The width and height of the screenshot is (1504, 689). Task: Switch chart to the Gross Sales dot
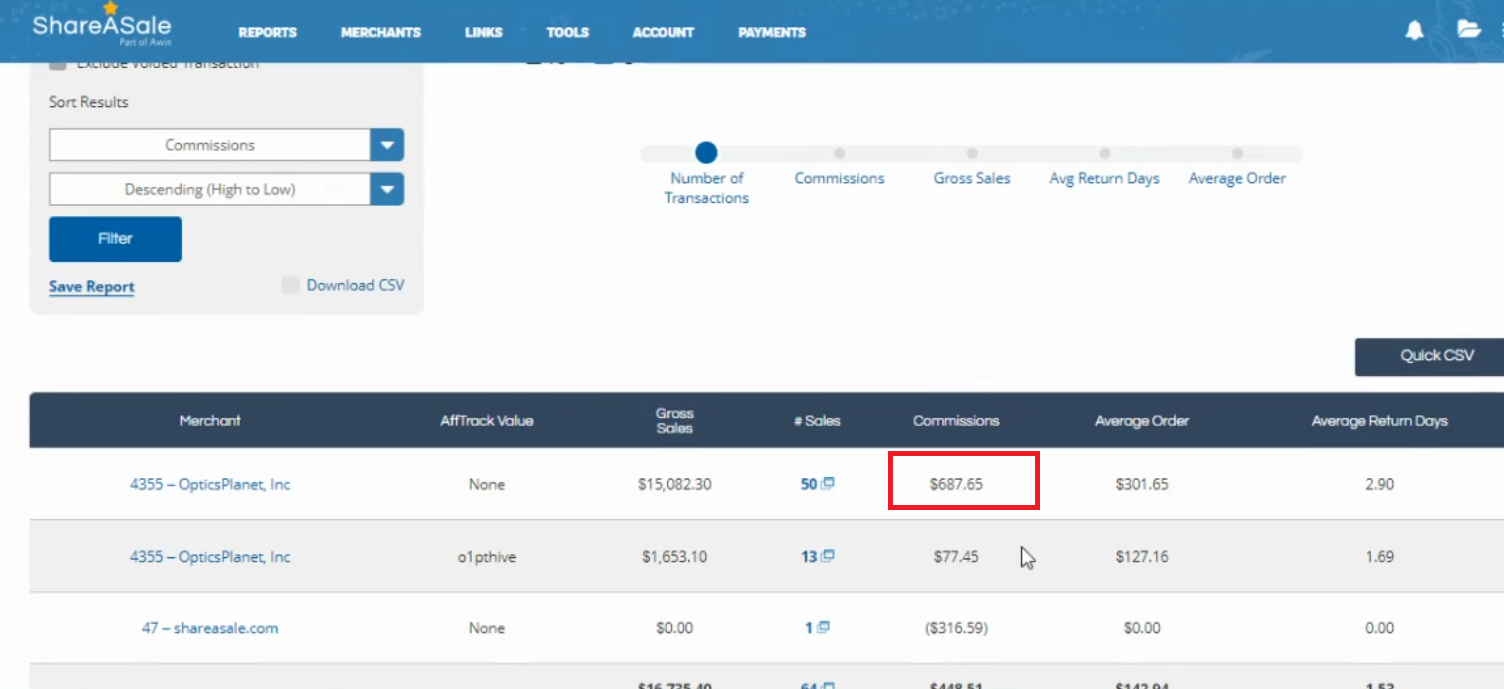click(972, 153)
